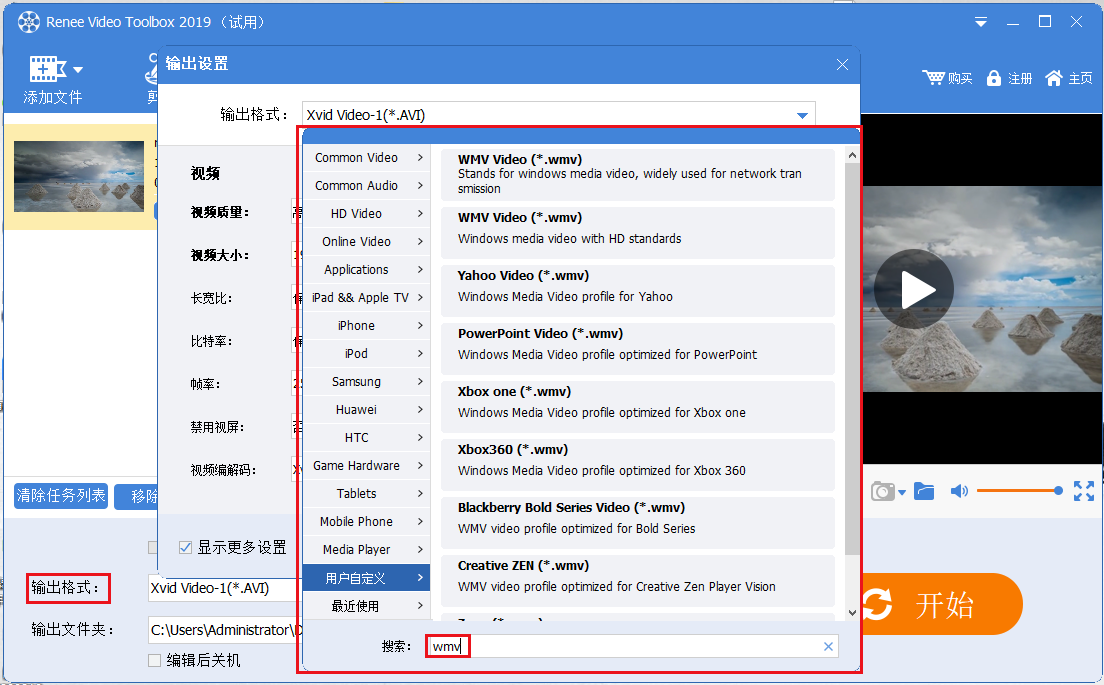Click the 清除任务列表 button
This screenshot has height=685, width=1104.
pyautogui.click(x=61, y=496)
